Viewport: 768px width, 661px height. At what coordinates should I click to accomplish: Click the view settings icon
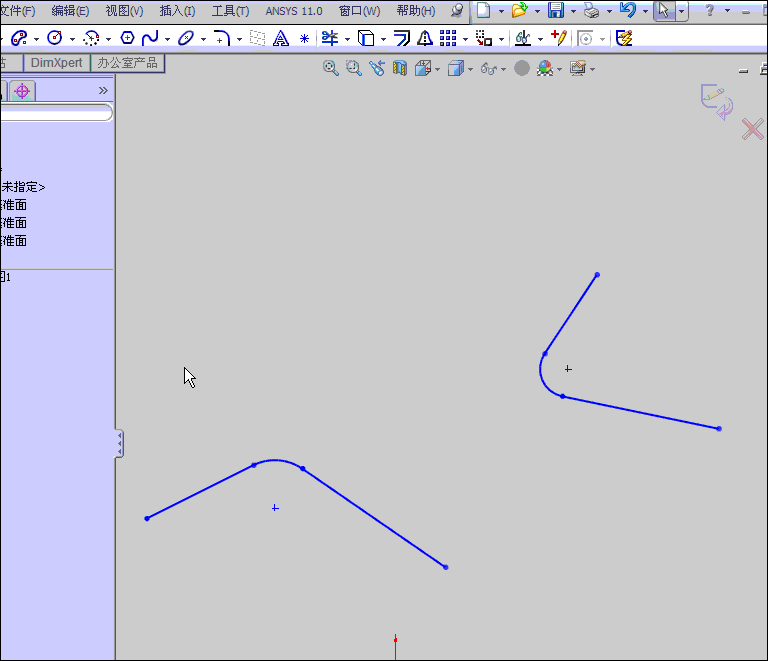tap(578, 68)
